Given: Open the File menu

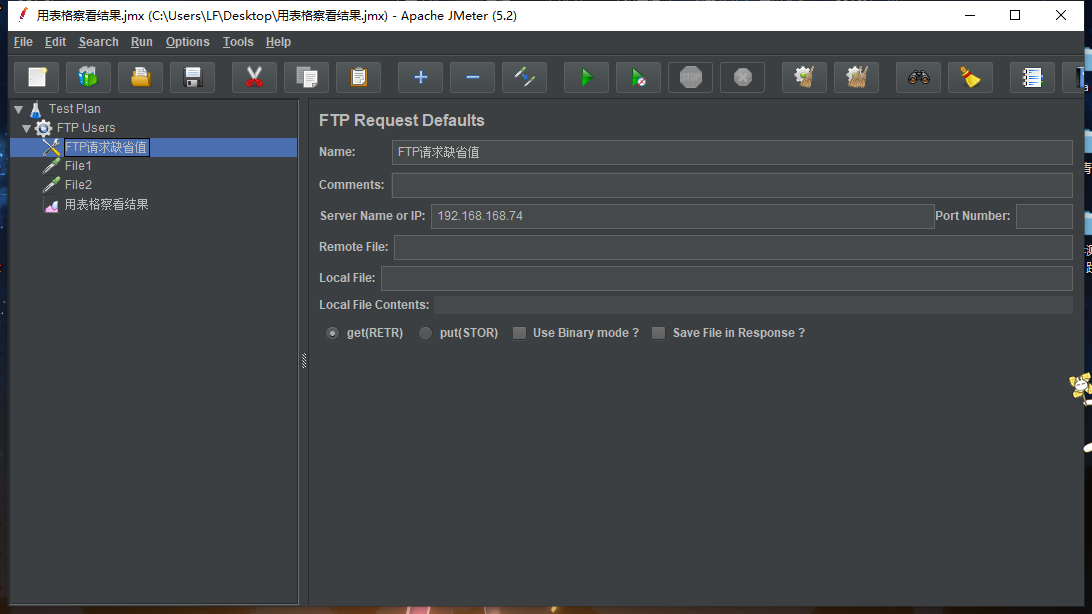Looking at the screenshot, I should [23, 42].
